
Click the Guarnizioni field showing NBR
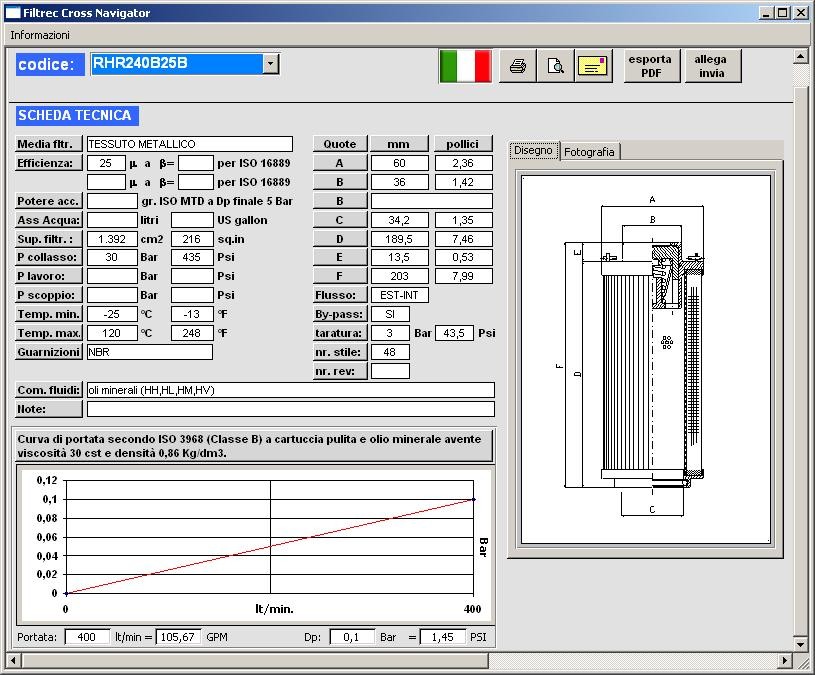149,352
